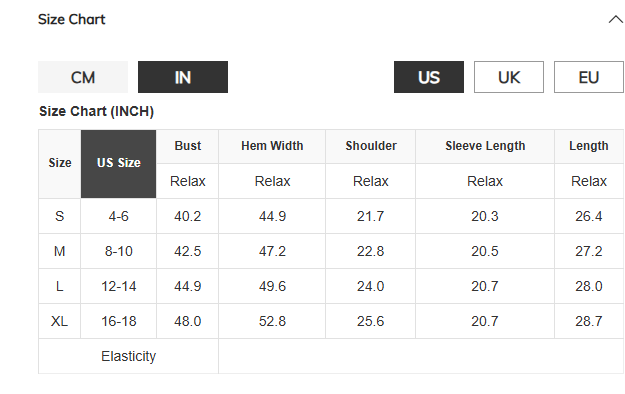The image size is (625, 394).
Task: Select the M size row label
Action: point(59,251)
